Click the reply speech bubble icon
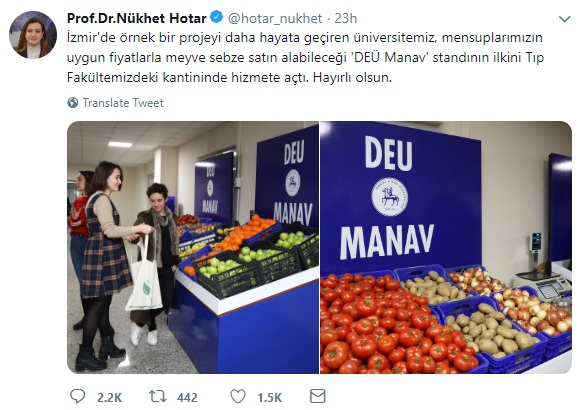579x410 pixels. [x=78, y=396]
